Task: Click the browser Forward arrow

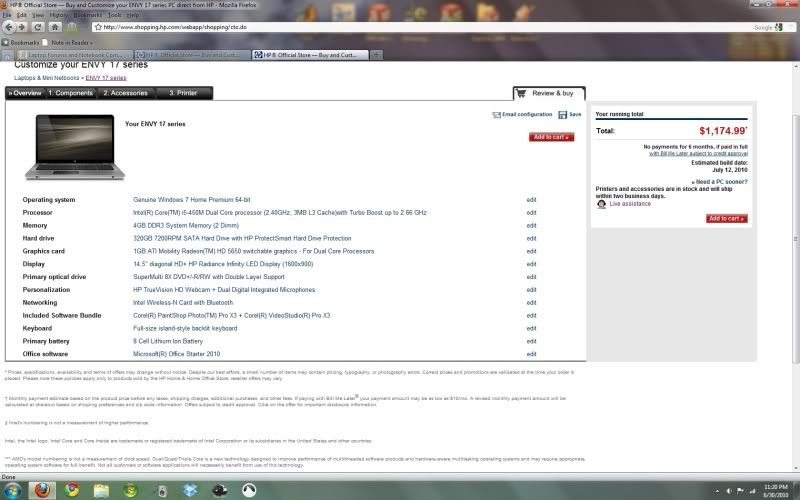Action: (22, 27)
